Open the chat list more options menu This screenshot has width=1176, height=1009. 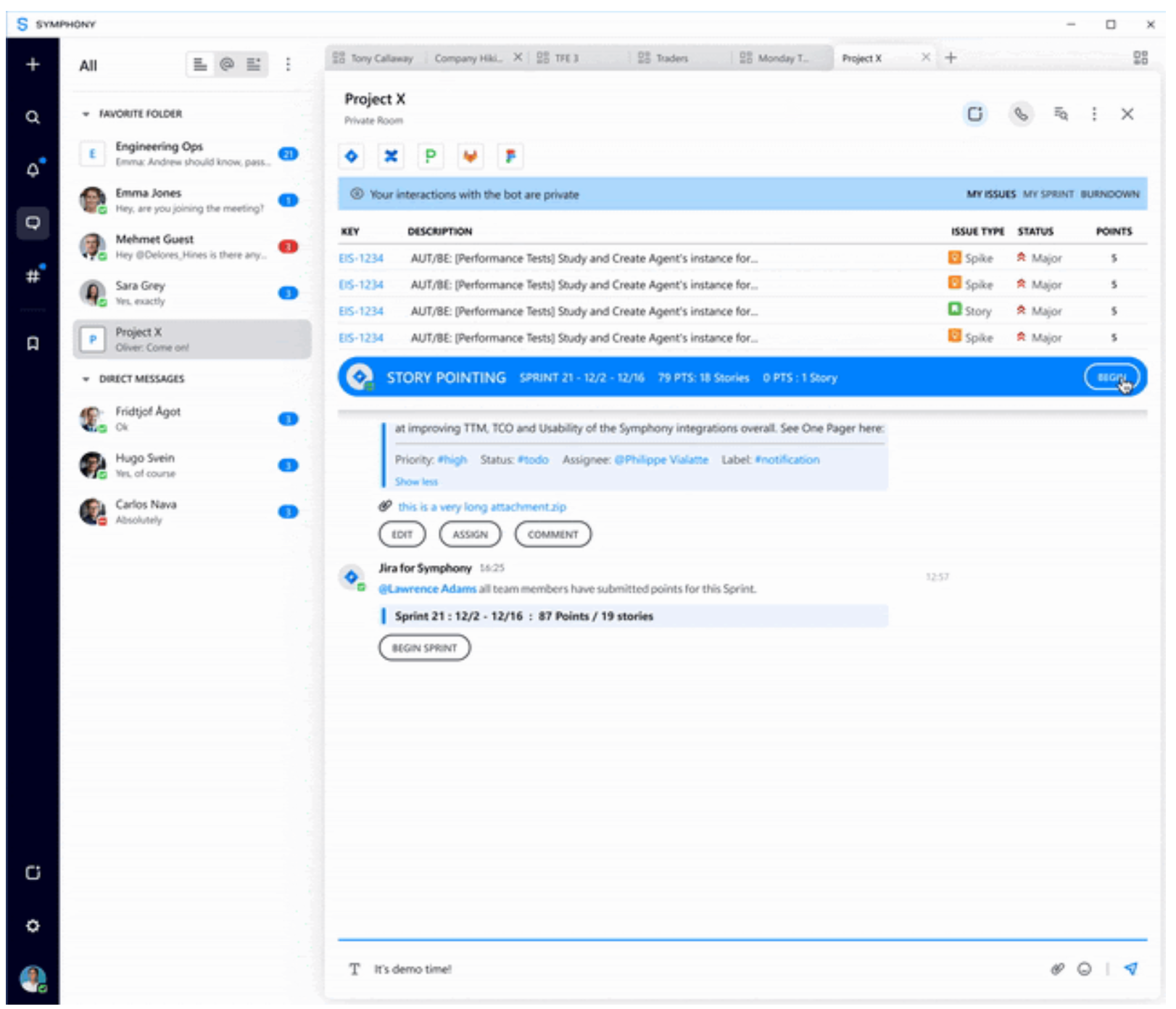click(x=288, y=65)
